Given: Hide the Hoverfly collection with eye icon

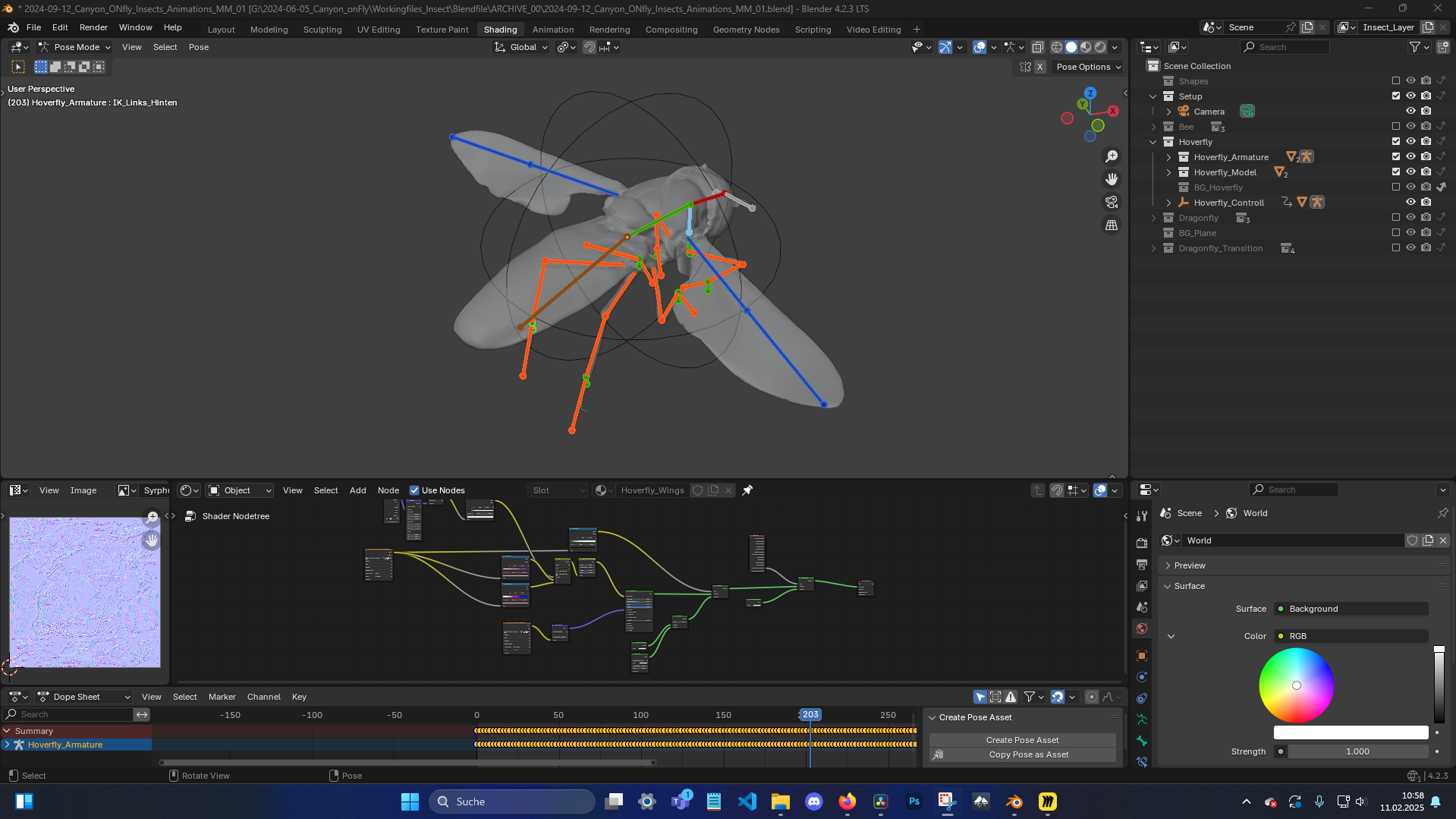Looking at the screenshot, I should pyautogui.click(x=1410, y=141).
